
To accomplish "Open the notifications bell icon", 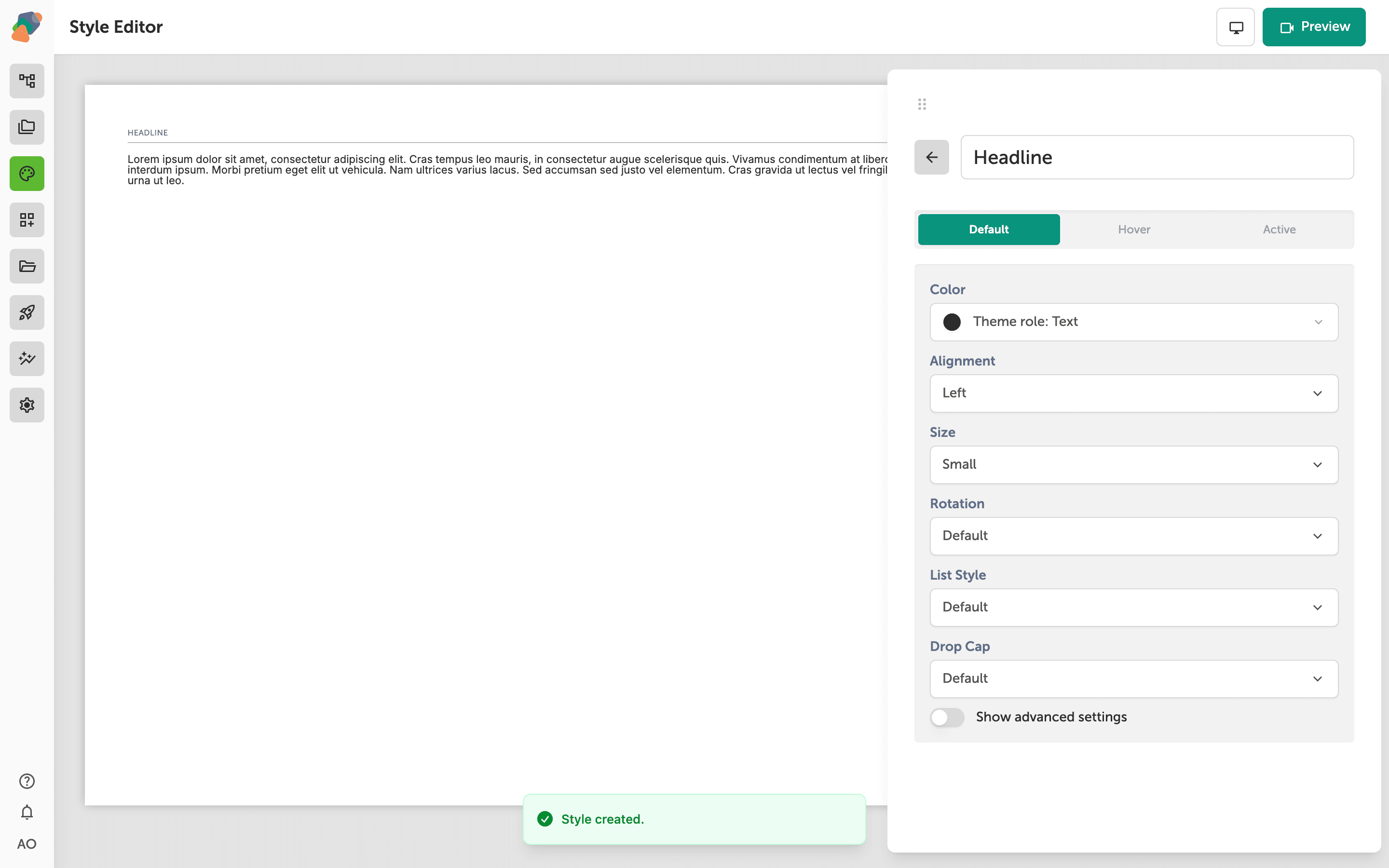I will click(x=27, y=813).
